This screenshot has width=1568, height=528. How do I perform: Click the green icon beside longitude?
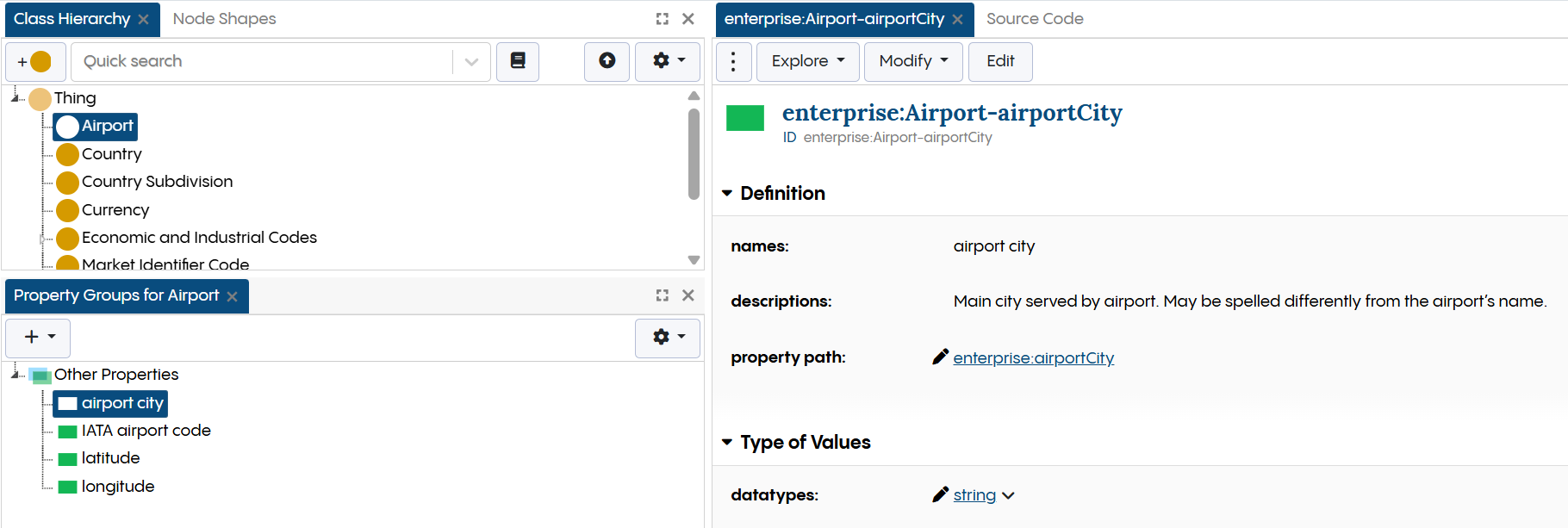(67, 488)
